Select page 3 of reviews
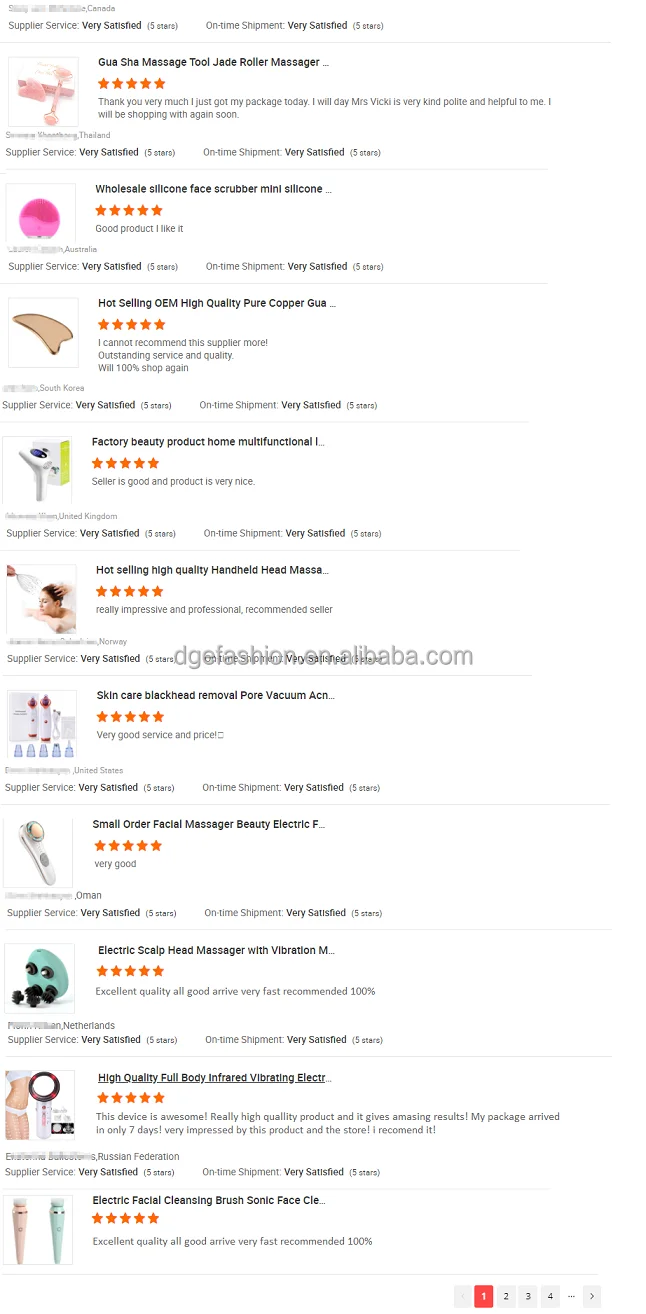 528,1296
